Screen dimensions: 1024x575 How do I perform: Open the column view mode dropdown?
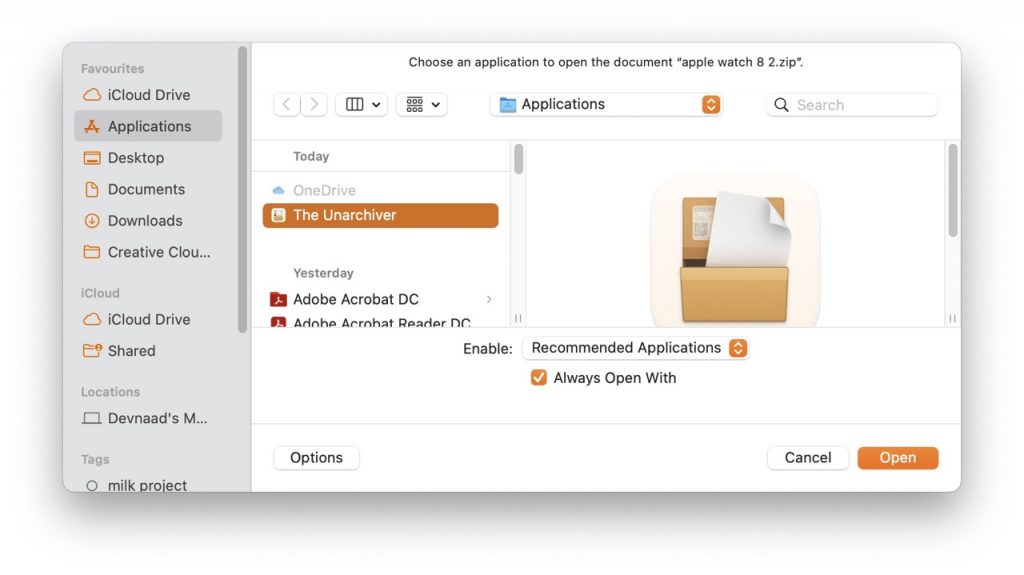coord(362,105)
